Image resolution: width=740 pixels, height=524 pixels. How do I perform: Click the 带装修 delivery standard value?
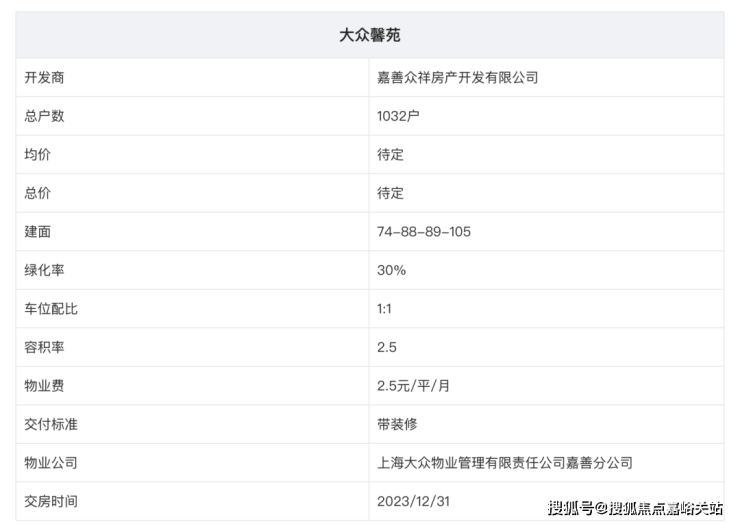[397, 424]
